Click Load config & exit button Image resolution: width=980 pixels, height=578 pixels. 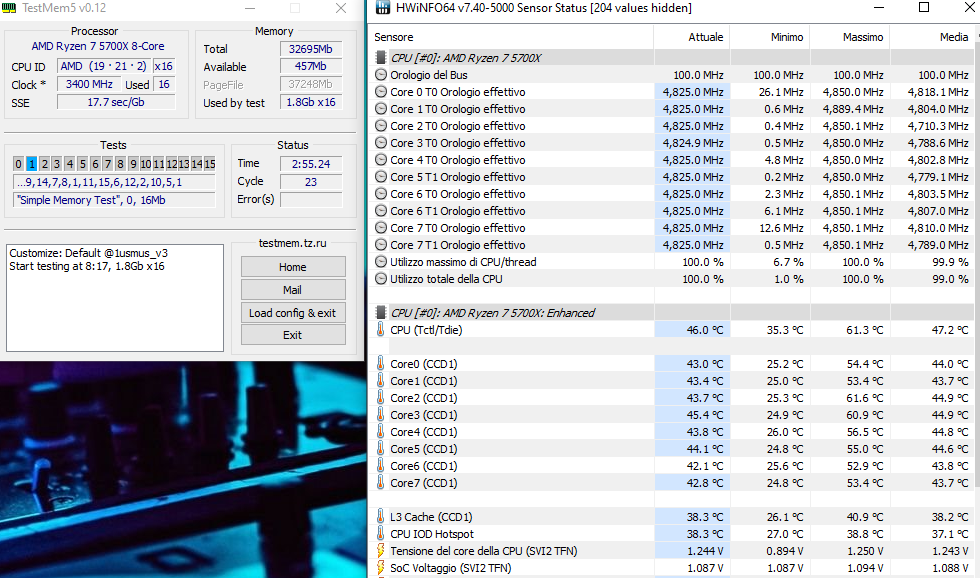[293, 312]
